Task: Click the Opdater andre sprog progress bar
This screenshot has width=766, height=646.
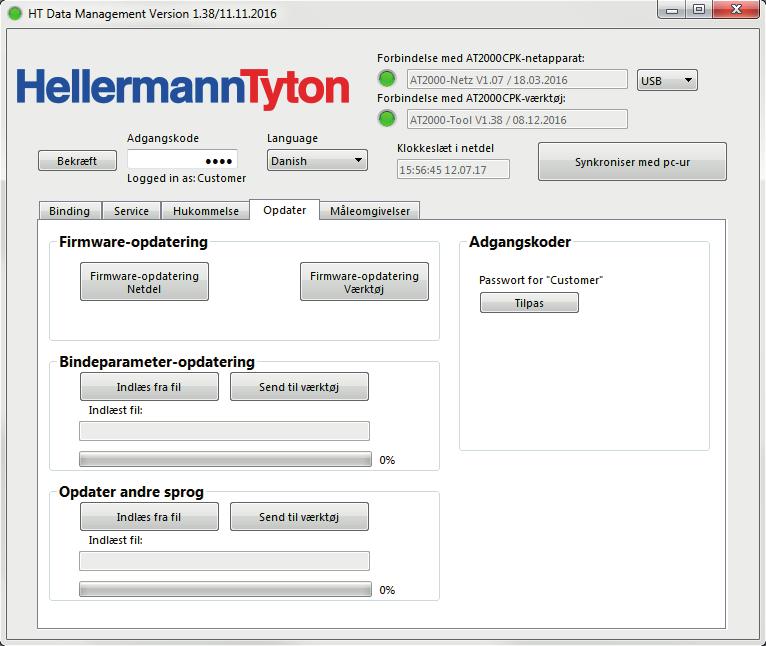Action: point(225,589)
